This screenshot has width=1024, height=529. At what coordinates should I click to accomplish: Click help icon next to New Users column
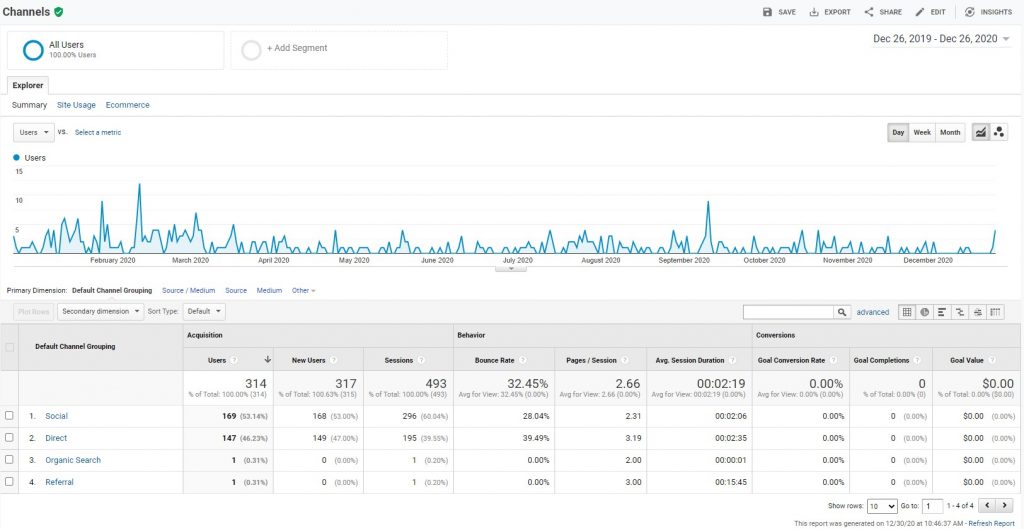333,361
